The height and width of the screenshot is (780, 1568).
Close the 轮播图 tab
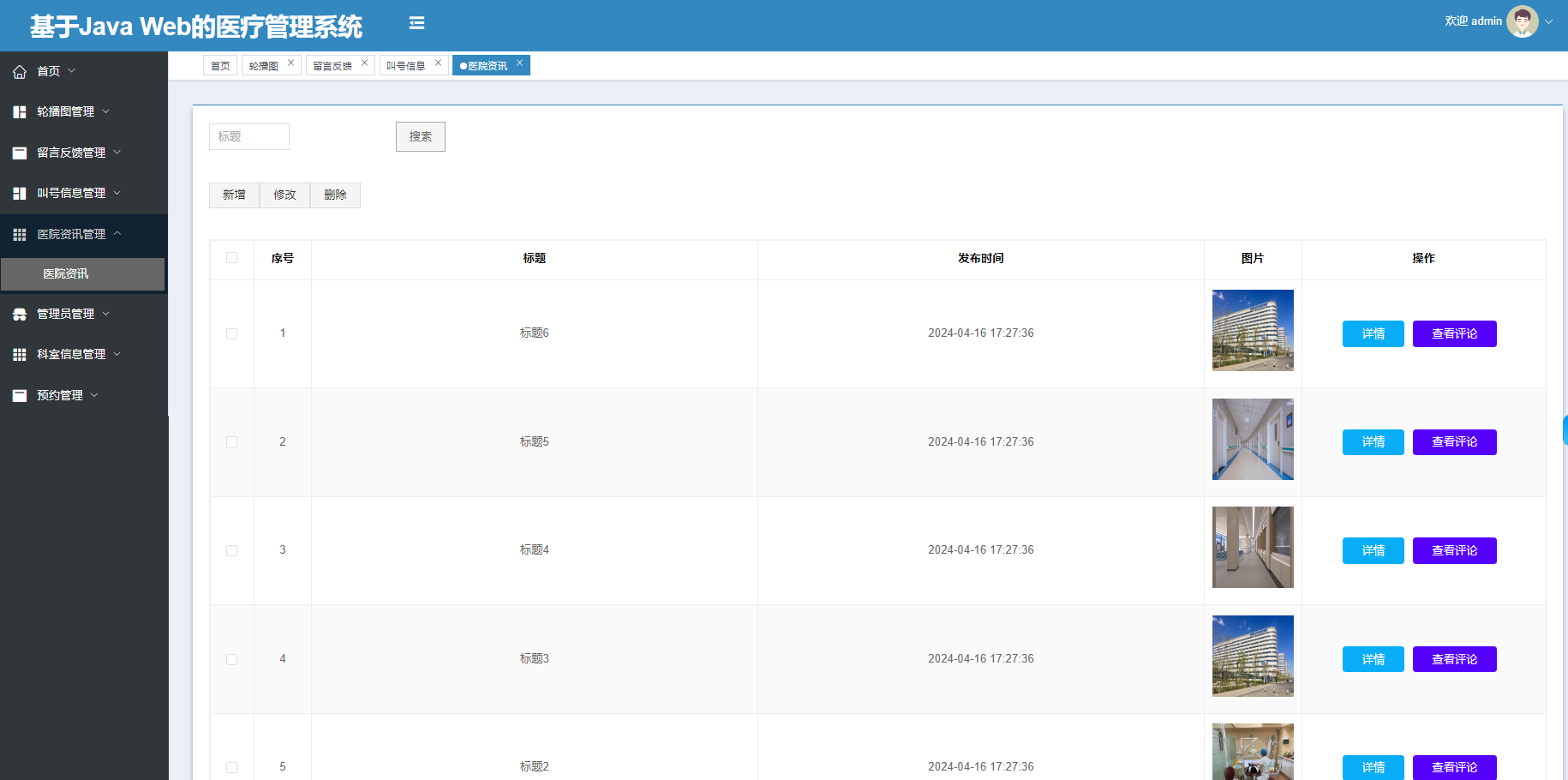tap(291, 63)
